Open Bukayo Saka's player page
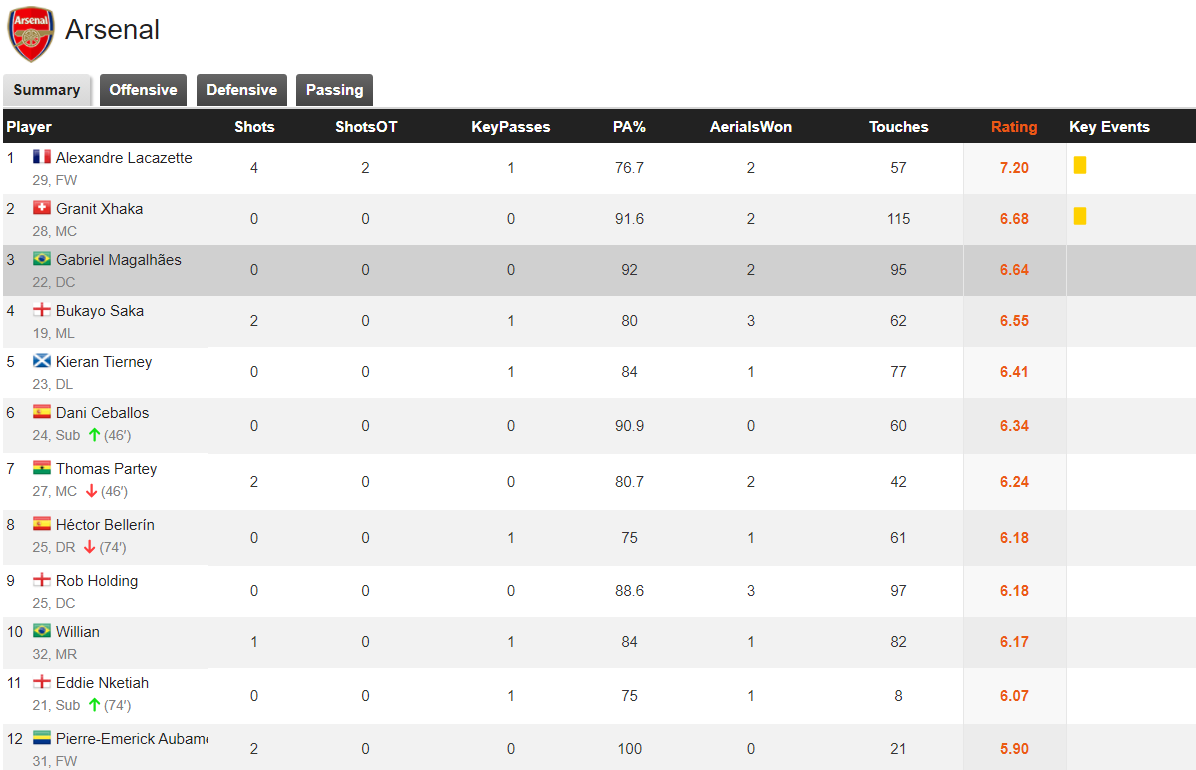1196x770 pixels. [x=100, y=311]
